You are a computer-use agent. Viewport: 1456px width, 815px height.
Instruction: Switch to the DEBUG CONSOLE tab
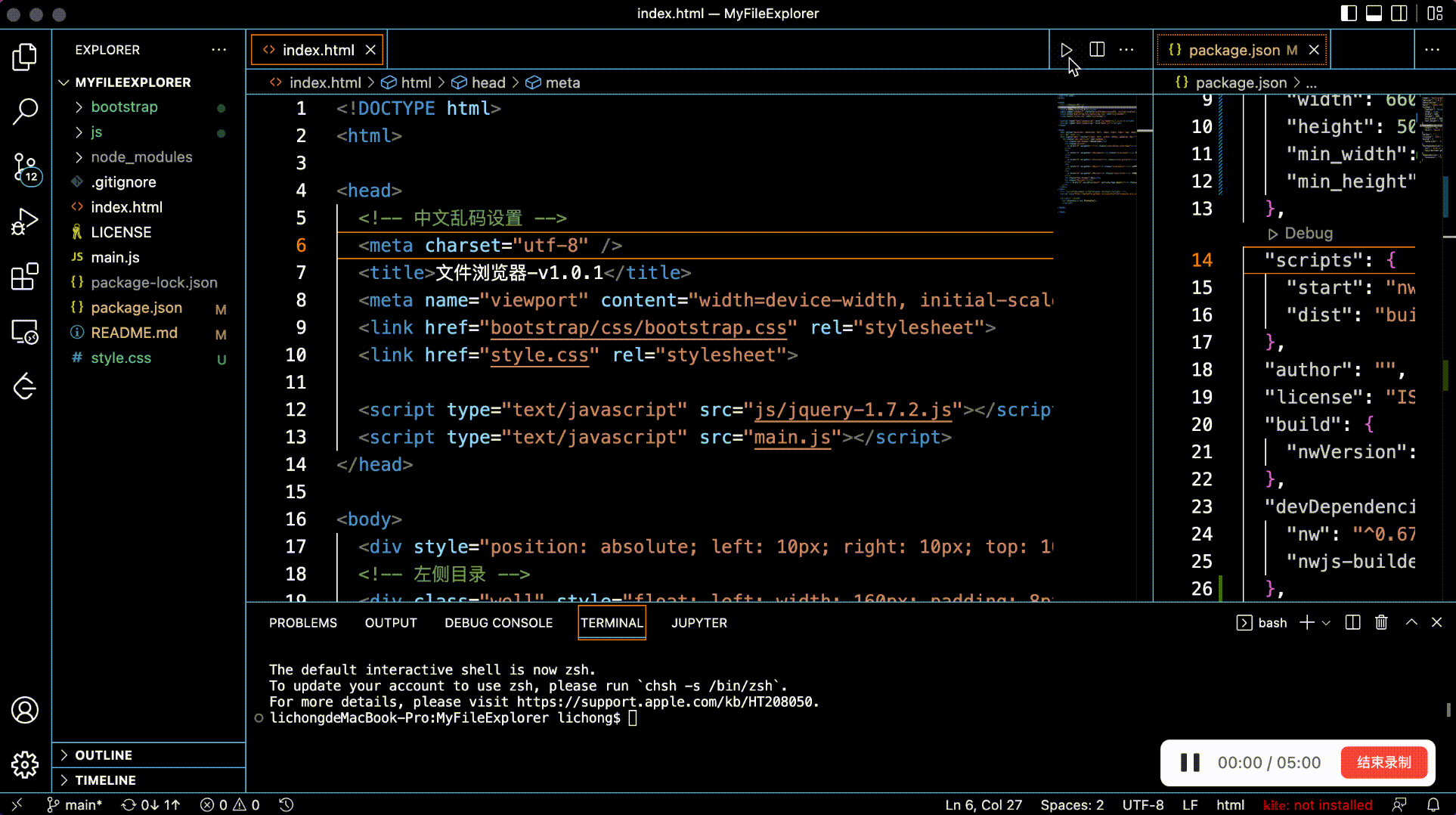coord(498,622)
